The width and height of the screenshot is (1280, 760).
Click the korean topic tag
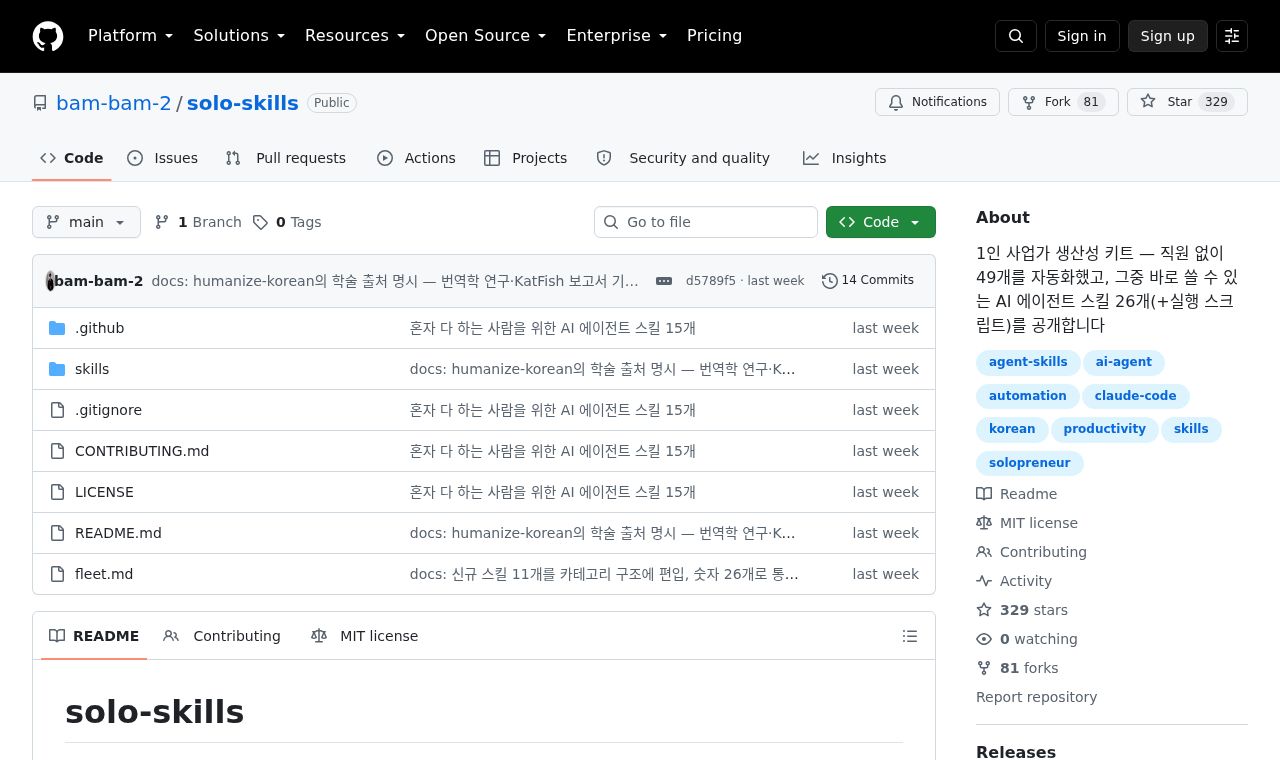1012,429
